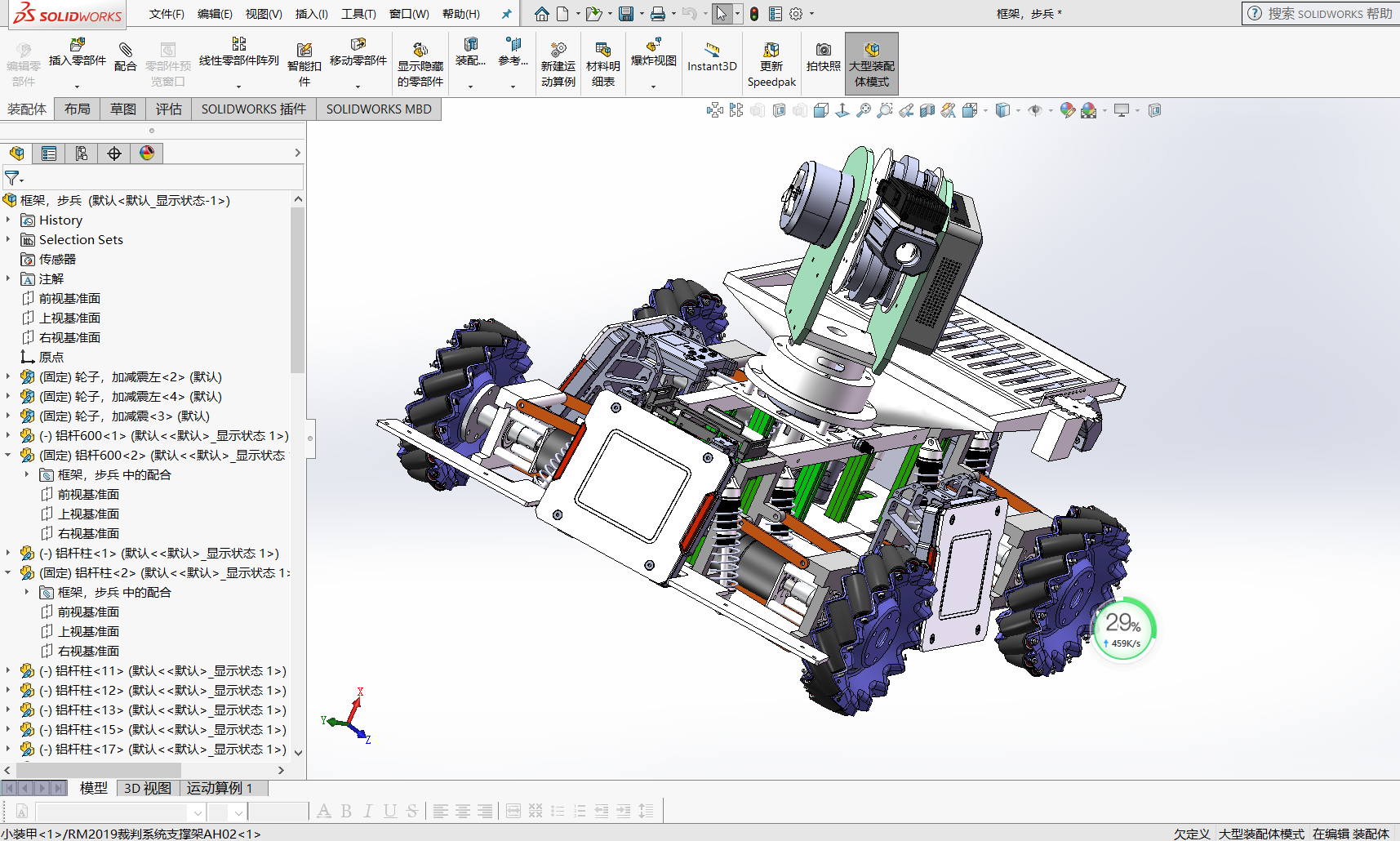Switch to the 评估 tab
Screen dimensions: 1400x841
(x=168, y=109)
